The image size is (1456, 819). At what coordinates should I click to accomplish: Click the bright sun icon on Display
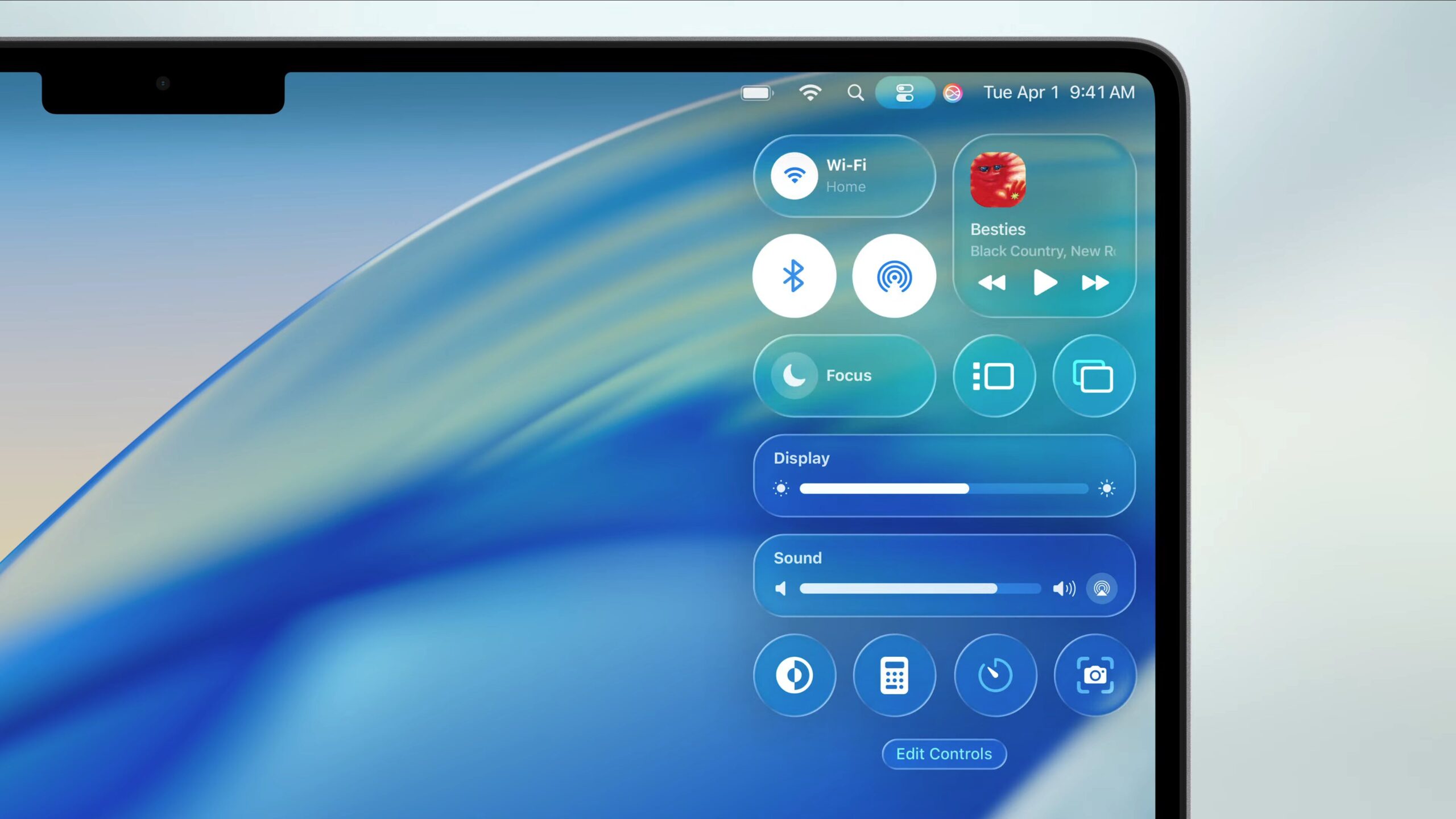pos(1107,488)
